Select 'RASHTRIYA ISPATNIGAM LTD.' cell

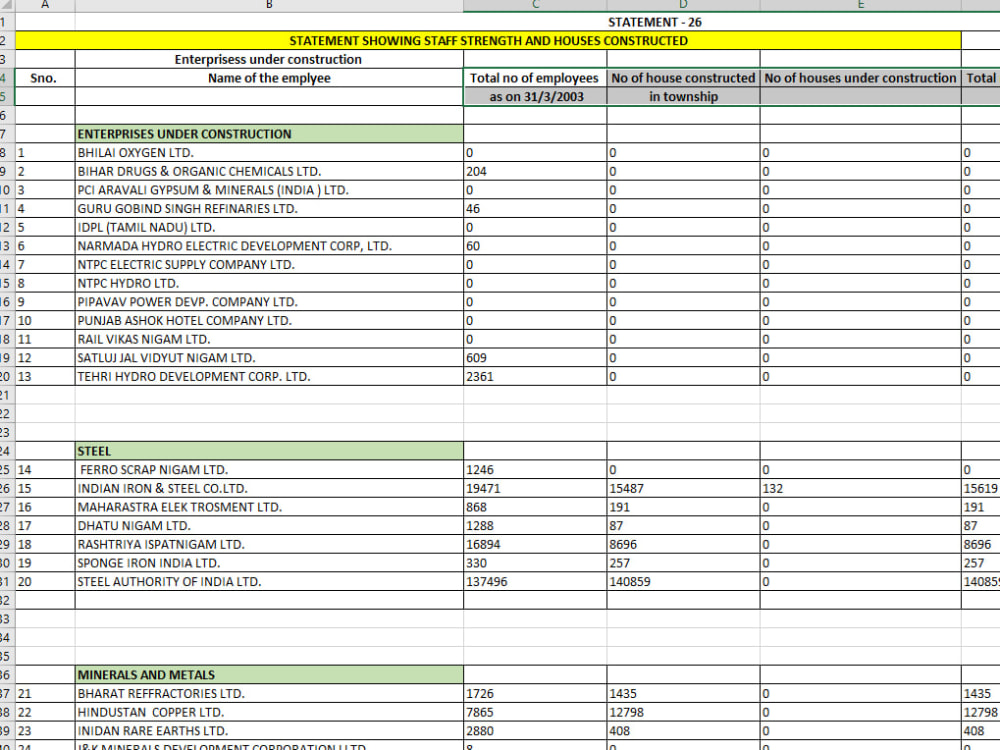(269, 544)
